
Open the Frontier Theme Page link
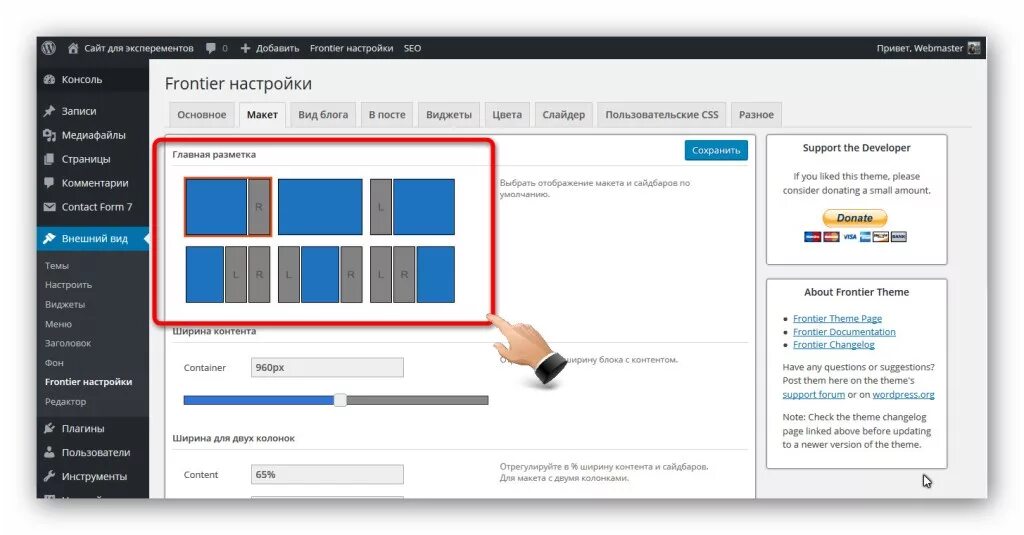(x=837, y=318)
